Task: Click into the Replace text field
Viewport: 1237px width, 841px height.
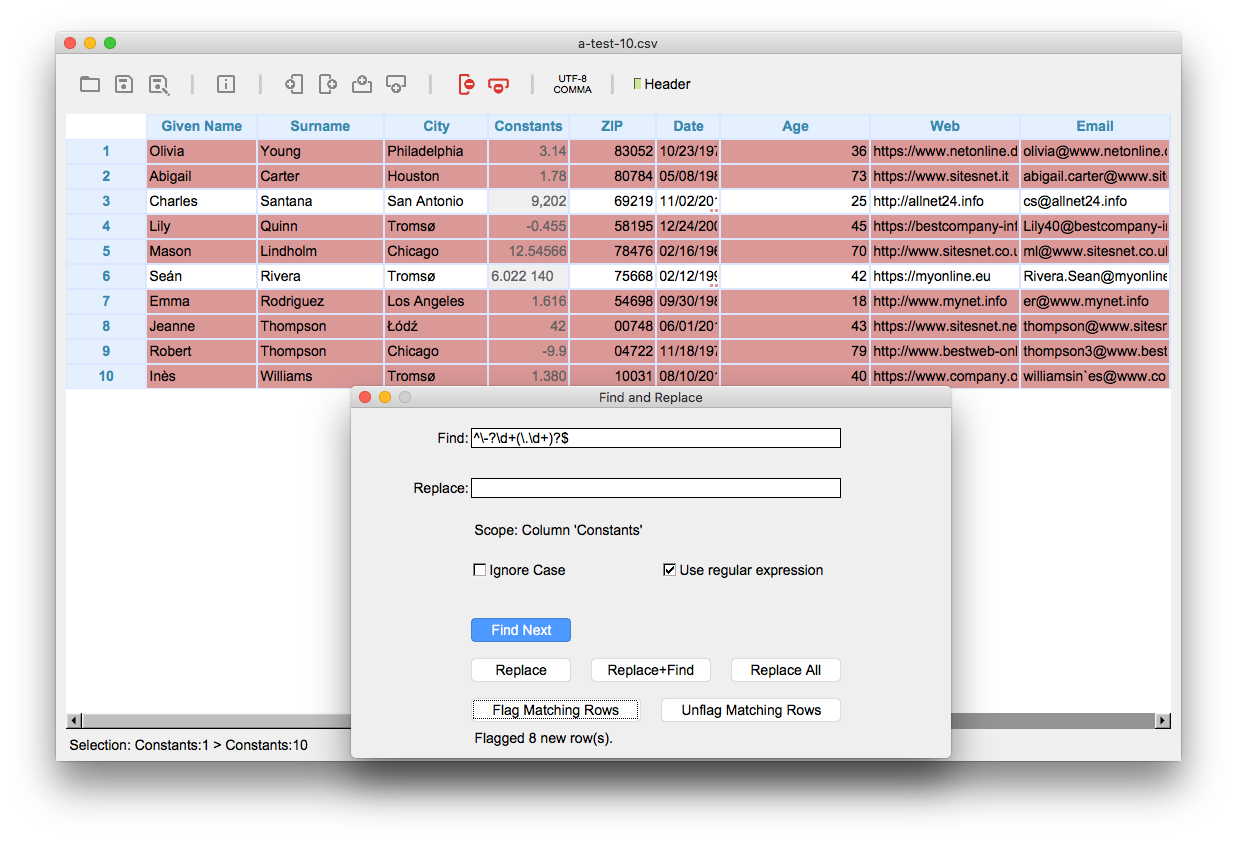Action: 655,488
